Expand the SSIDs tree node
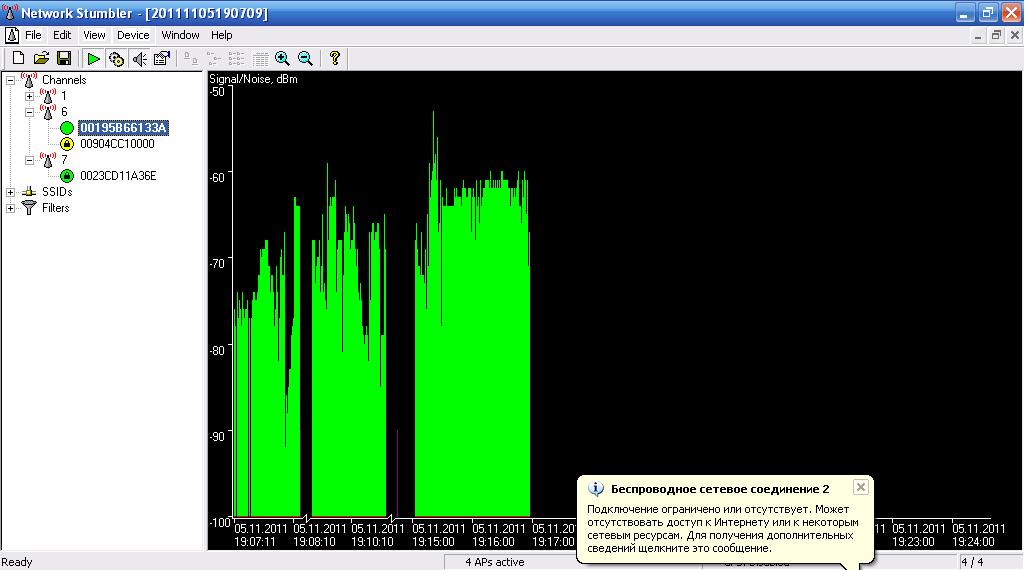The width and height of the screenshot is (1026, 570). 11,192
